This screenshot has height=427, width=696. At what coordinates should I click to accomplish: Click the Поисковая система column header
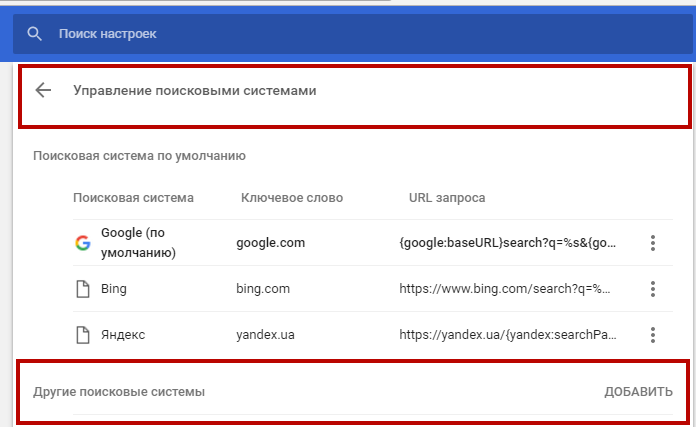coord(133,198)
